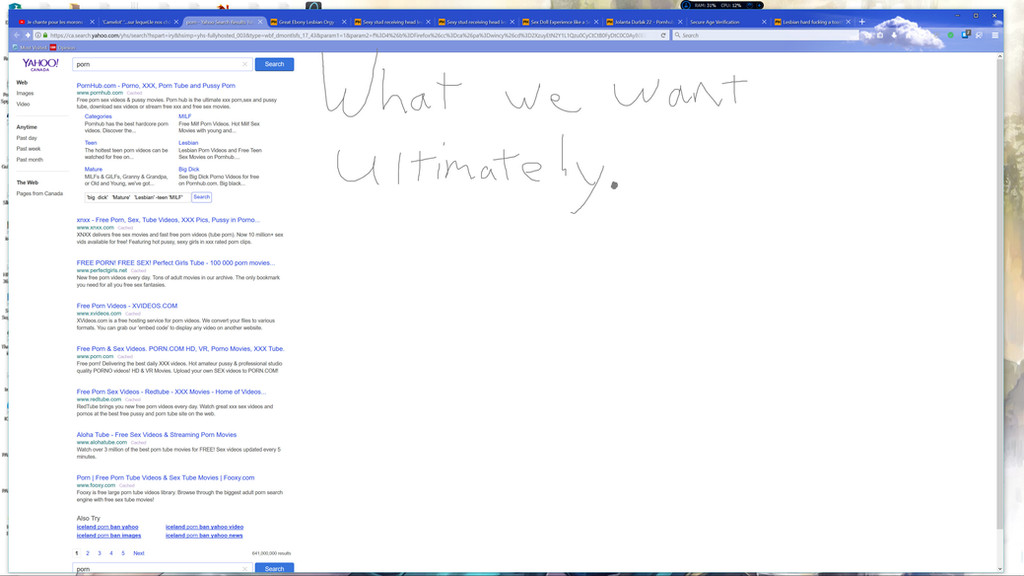Screen dimensions: 1024x576
Task: Open the Categories sitelink
Action: (x=98, y=116)
